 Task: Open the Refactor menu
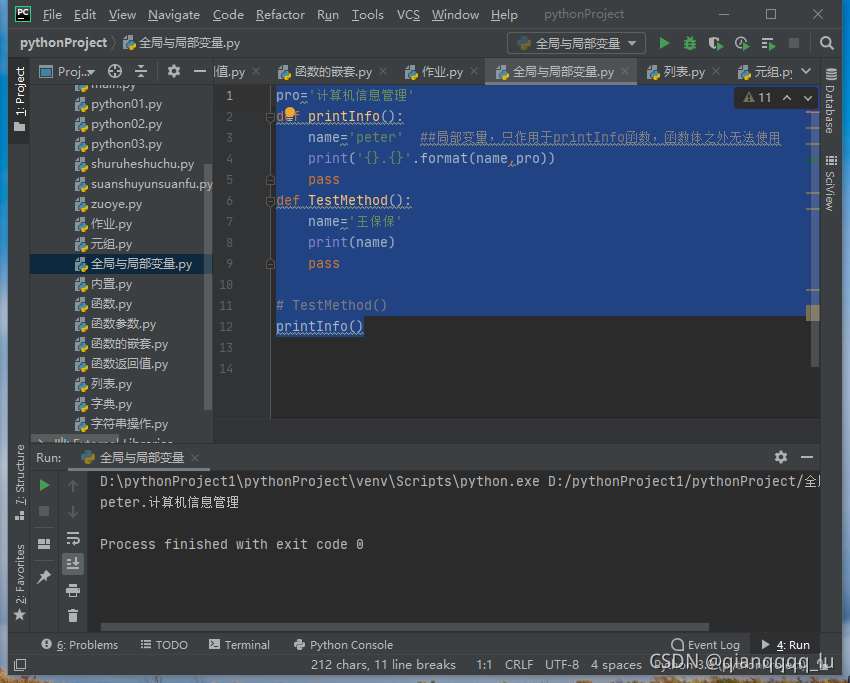pyautogui.click(x=280, y=15)
